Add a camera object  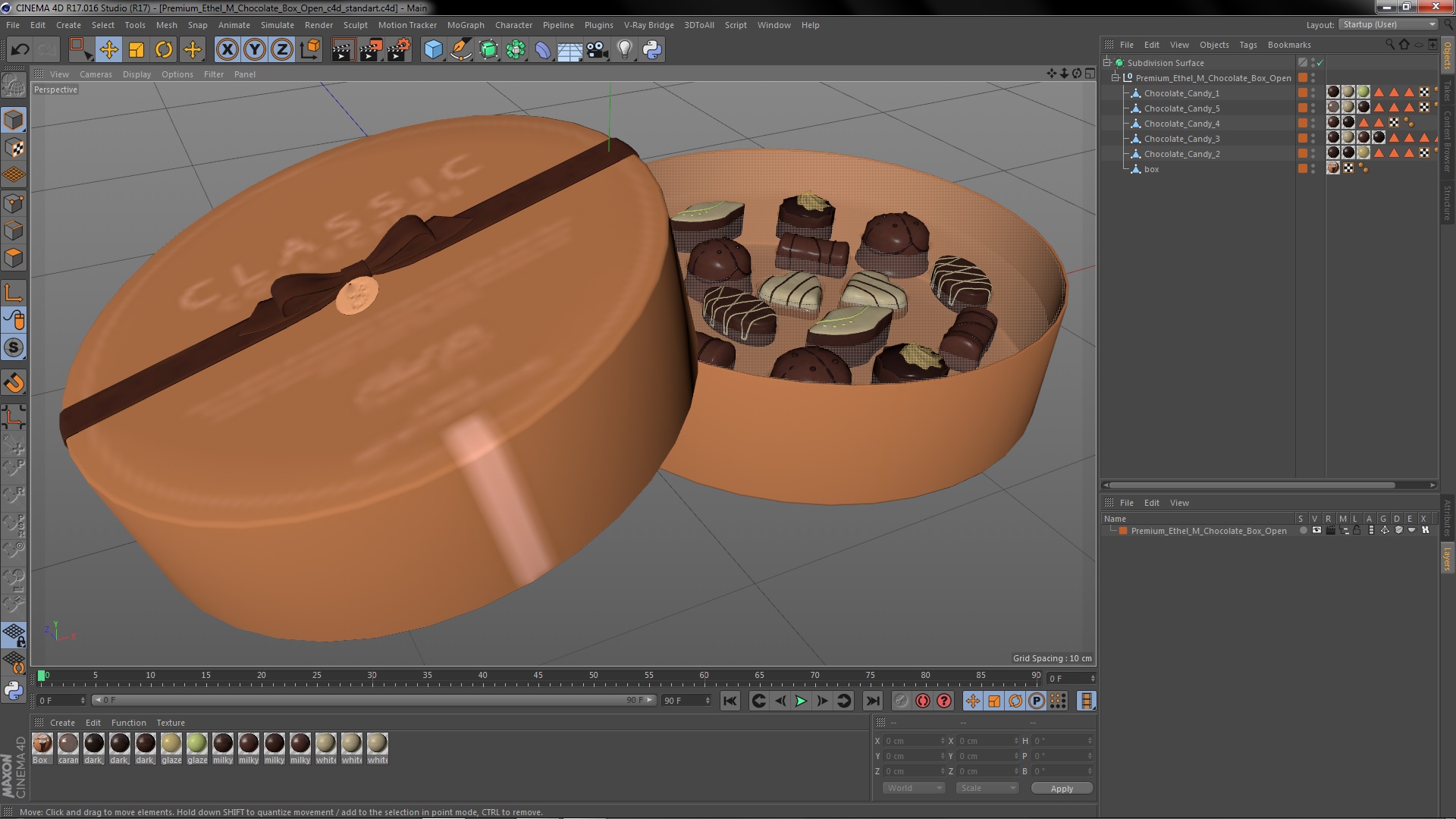click(x=598, y=50)
